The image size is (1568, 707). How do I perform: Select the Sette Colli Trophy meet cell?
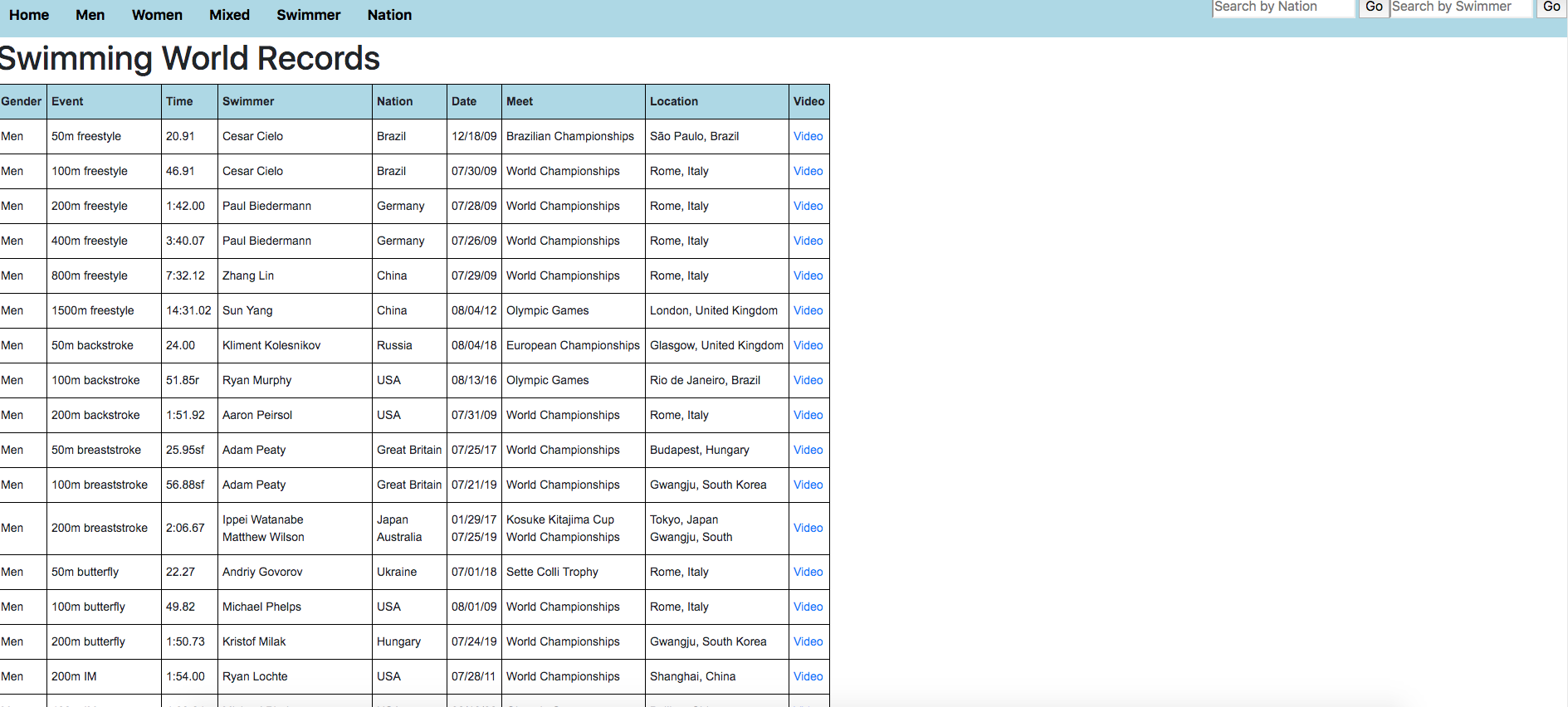tap(574, 572)
